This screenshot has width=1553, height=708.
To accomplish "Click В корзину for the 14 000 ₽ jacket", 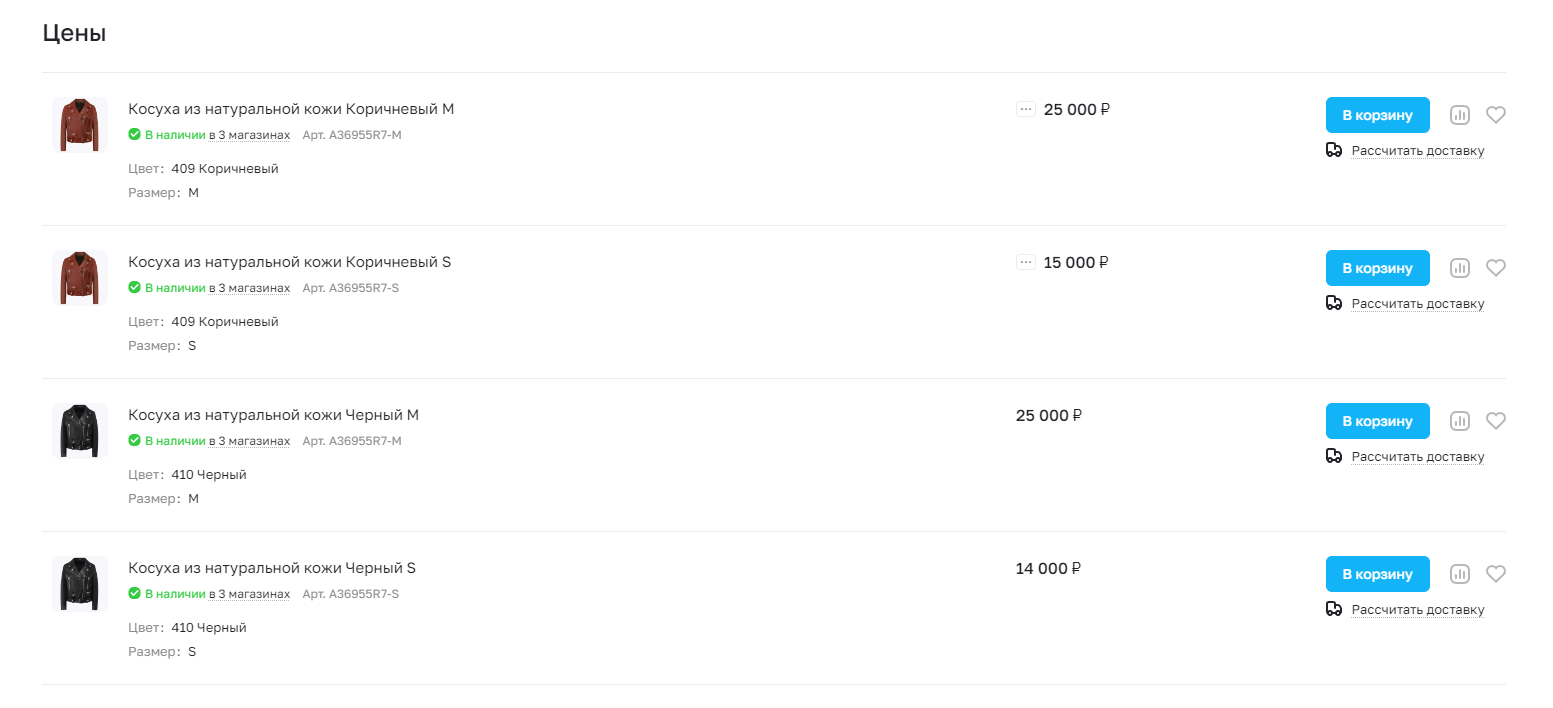I will [1377, 574].
